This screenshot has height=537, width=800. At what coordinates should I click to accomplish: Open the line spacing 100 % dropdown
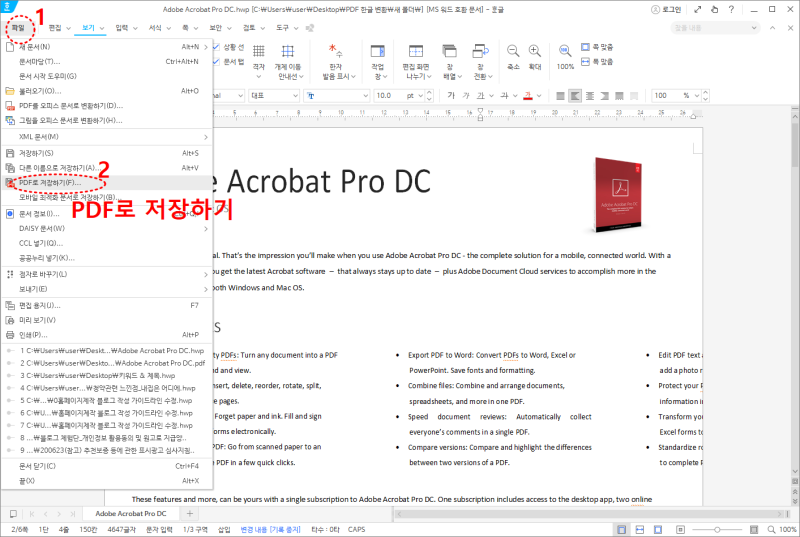696,95
